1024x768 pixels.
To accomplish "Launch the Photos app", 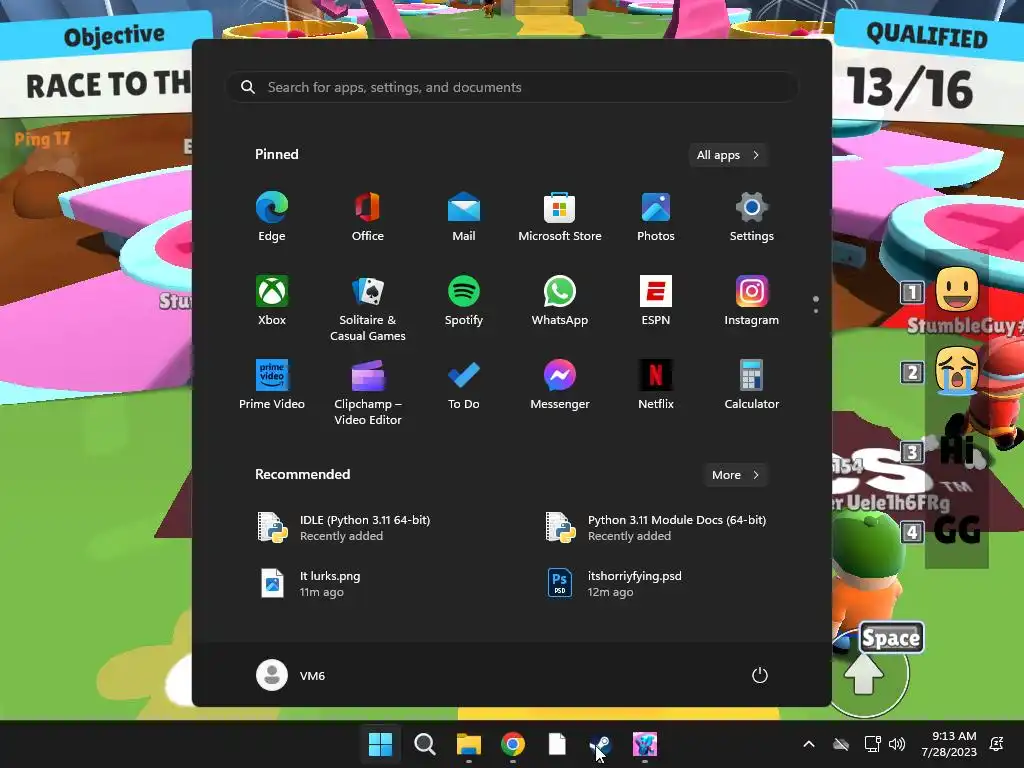I will (x=656, y=217).
